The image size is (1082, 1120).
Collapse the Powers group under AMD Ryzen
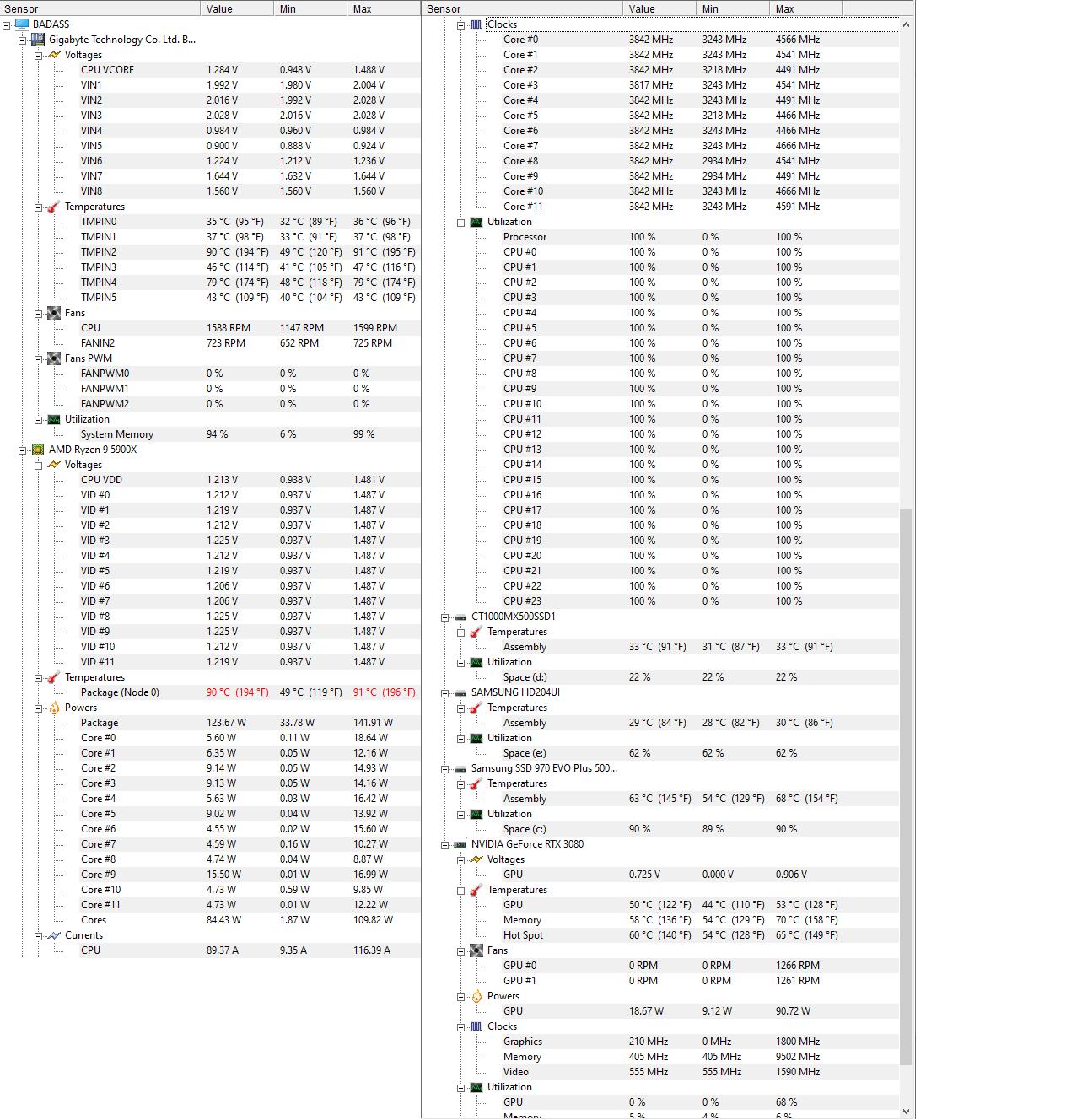[x=39, y=708]
